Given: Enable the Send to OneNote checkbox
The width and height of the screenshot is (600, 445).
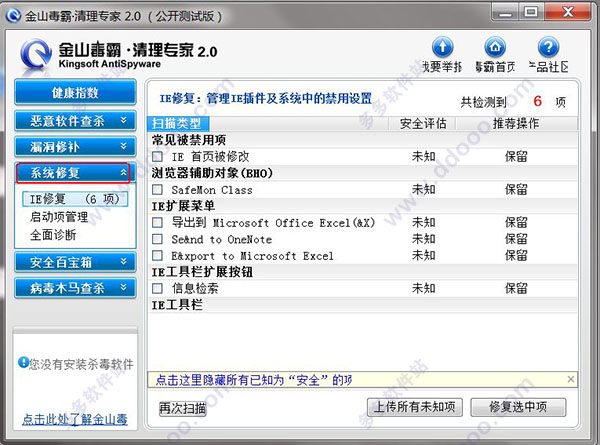Looking at the screenshot, I should click(x=157, y=239).
